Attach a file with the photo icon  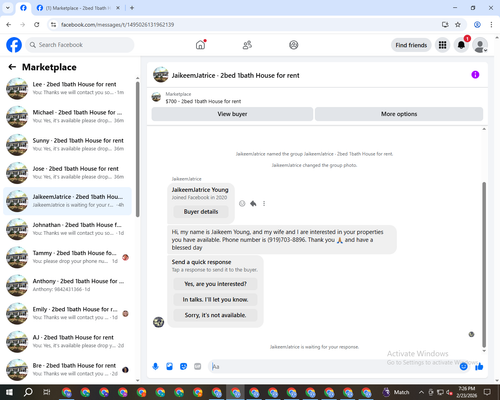169,367
